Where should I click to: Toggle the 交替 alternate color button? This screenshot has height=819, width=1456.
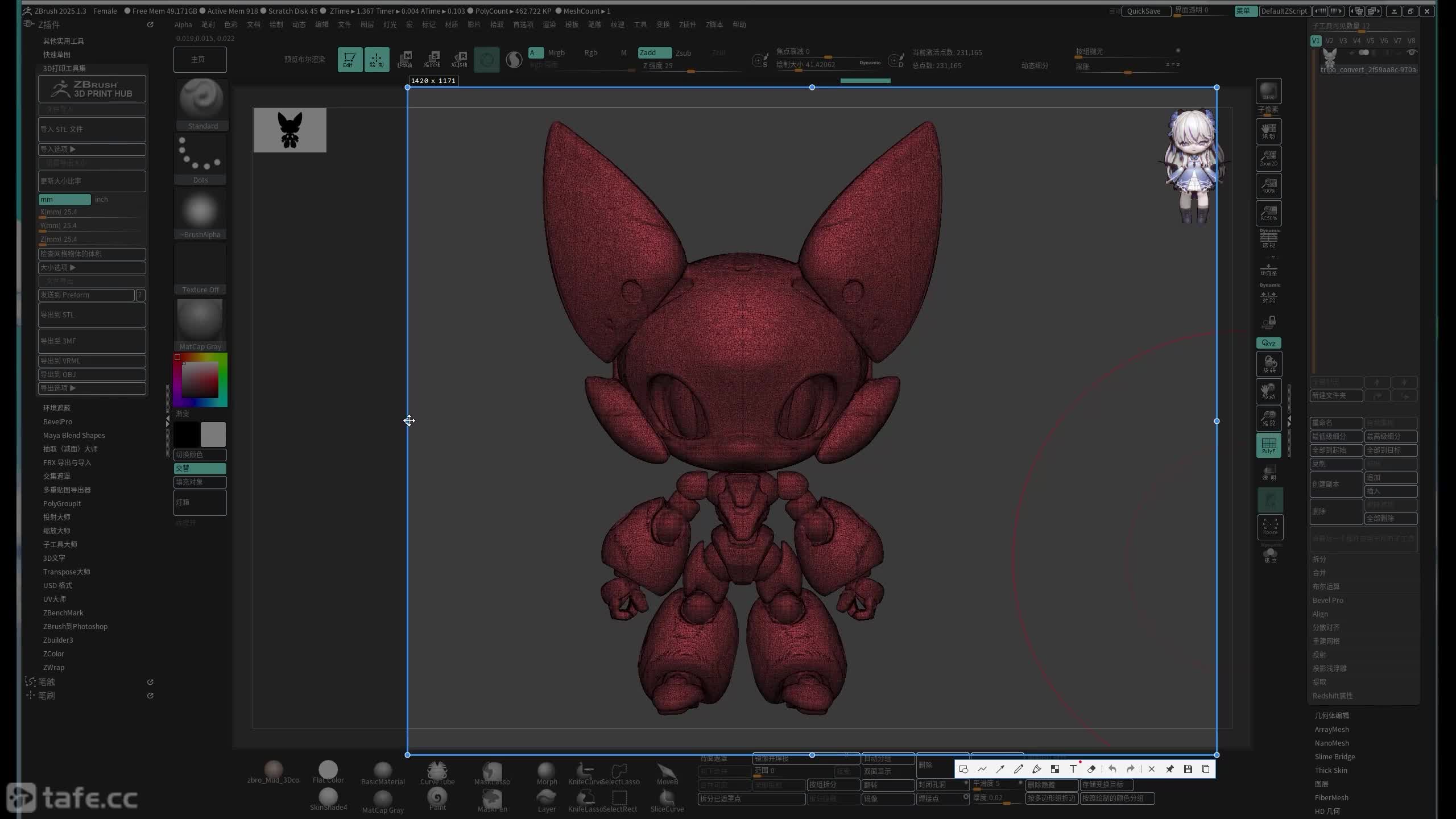(200, 468)
